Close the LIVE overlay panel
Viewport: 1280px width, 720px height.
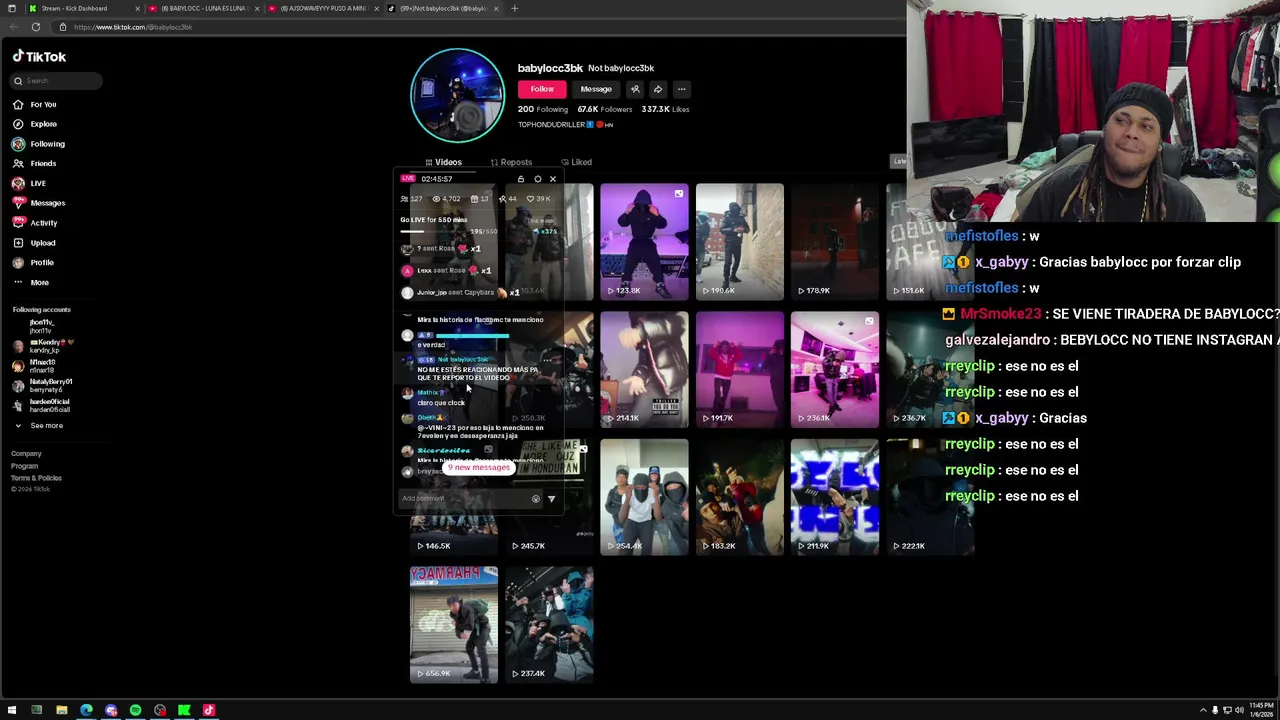point(552,179)
